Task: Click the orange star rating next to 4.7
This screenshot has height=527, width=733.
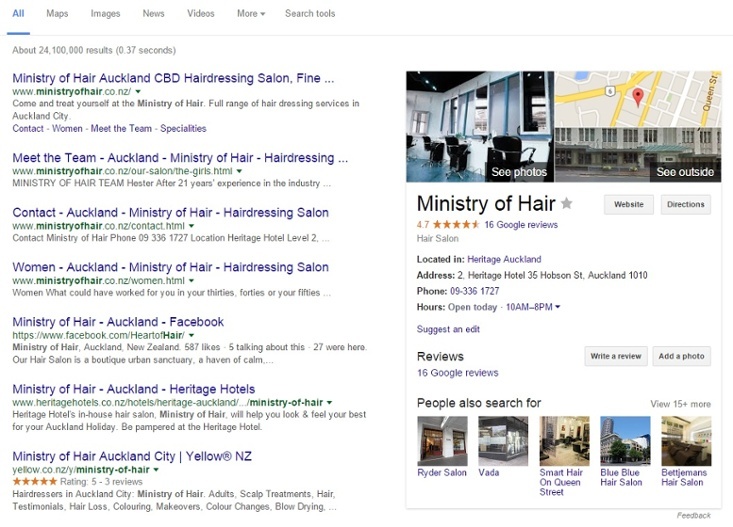Action: coord(456,224)
